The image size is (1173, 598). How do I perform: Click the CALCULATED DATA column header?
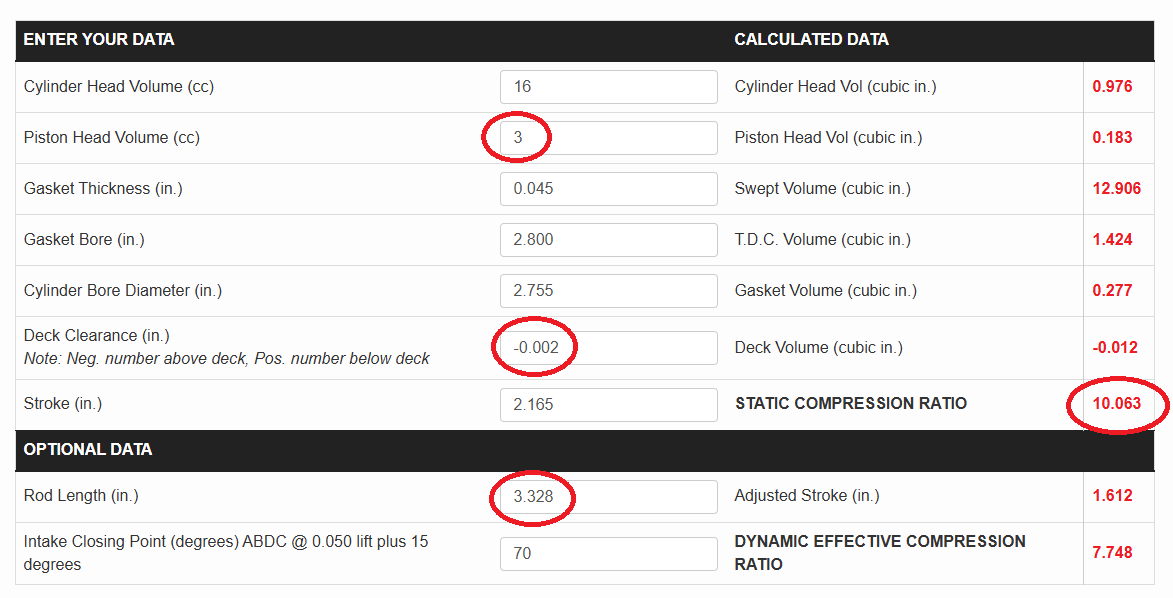pyautogui.click(x=811, y=40)
